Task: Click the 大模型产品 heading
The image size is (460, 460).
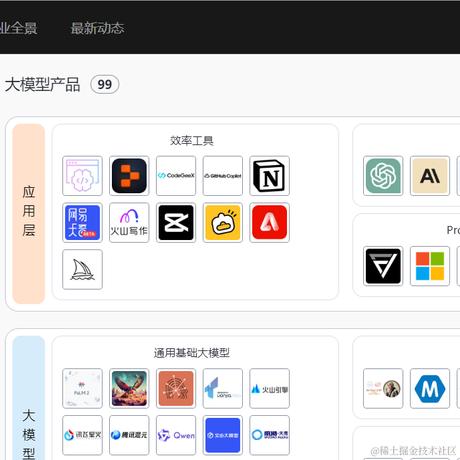Action: click(42, 85)
